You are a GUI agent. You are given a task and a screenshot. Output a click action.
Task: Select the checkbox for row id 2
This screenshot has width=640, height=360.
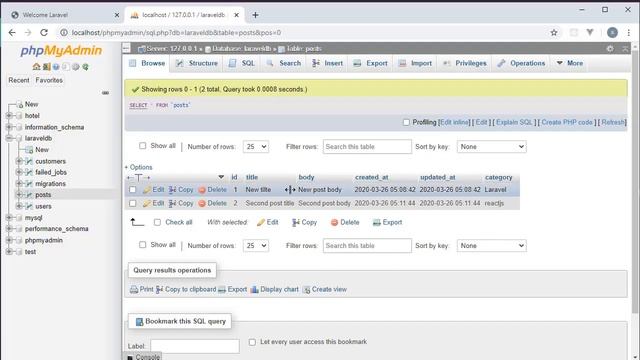(133, 203)
